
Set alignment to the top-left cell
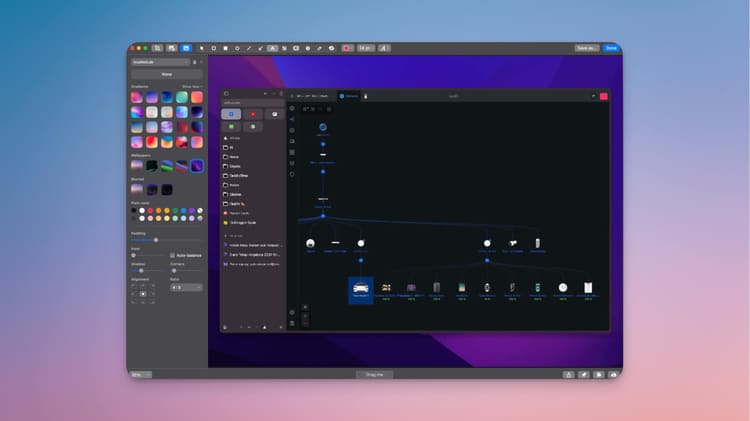[133, 286]
